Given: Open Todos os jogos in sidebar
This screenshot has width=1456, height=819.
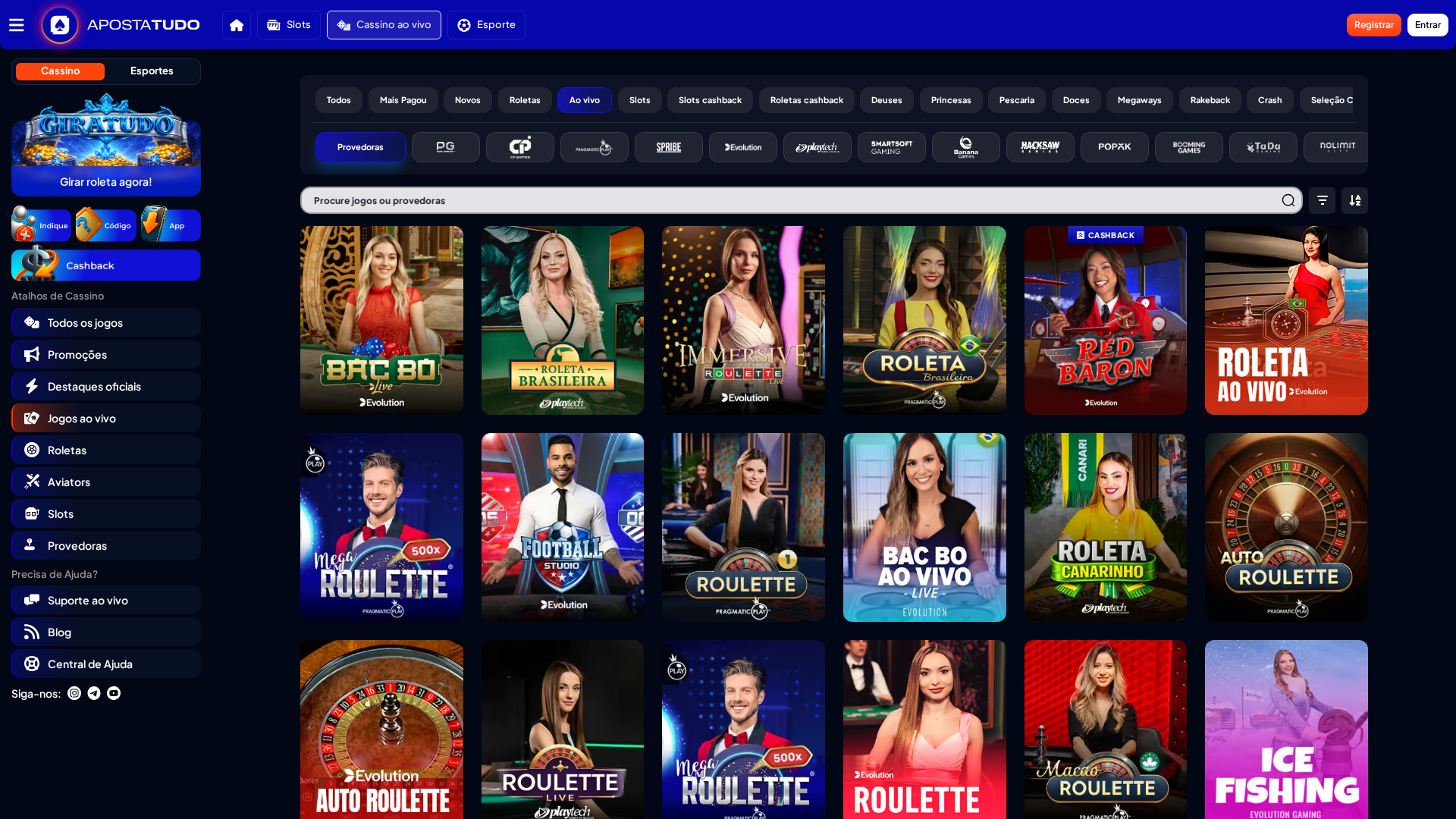Looking at the screenshot, I should (106, 322).
